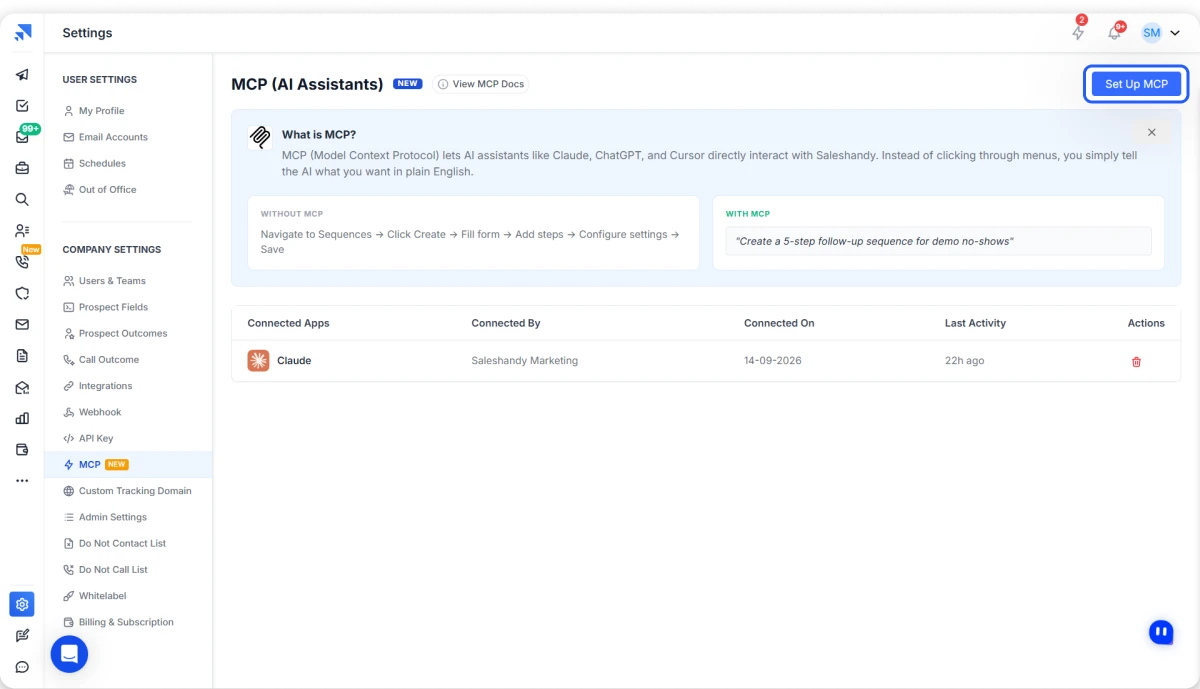Viewport: 1200px width, 689px height.
Task: Click the document icon in left rail
Action: [x=22, y=355]
